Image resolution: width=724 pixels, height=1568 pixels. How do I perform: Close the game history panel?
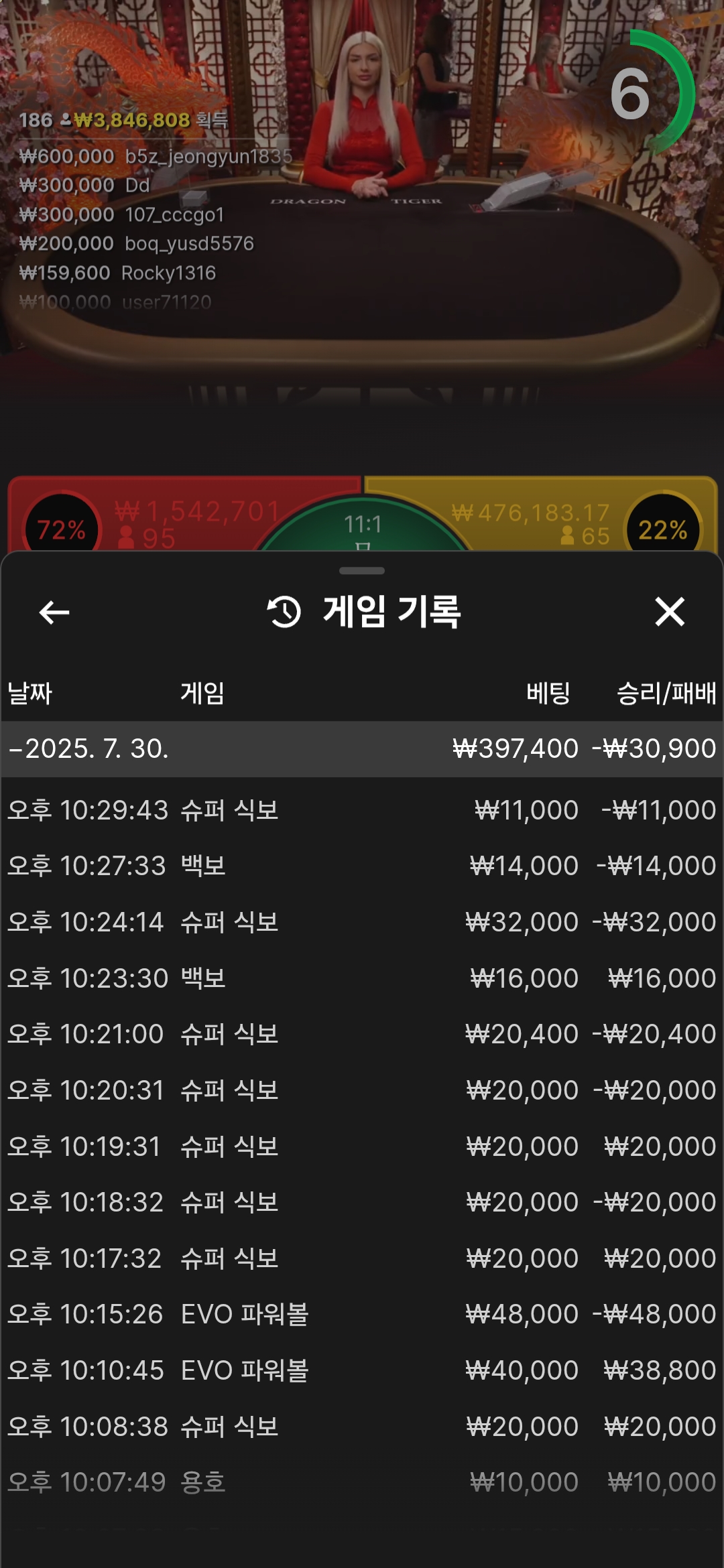pos(670,612)
